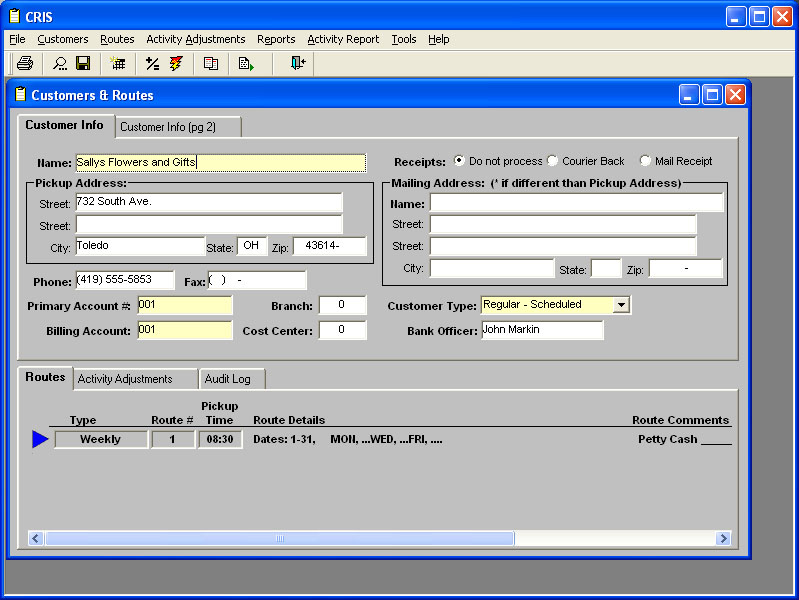Viewport: 799px width, 600px height.
Task: Open the Activity Report menu
Action: pos(343,39)
